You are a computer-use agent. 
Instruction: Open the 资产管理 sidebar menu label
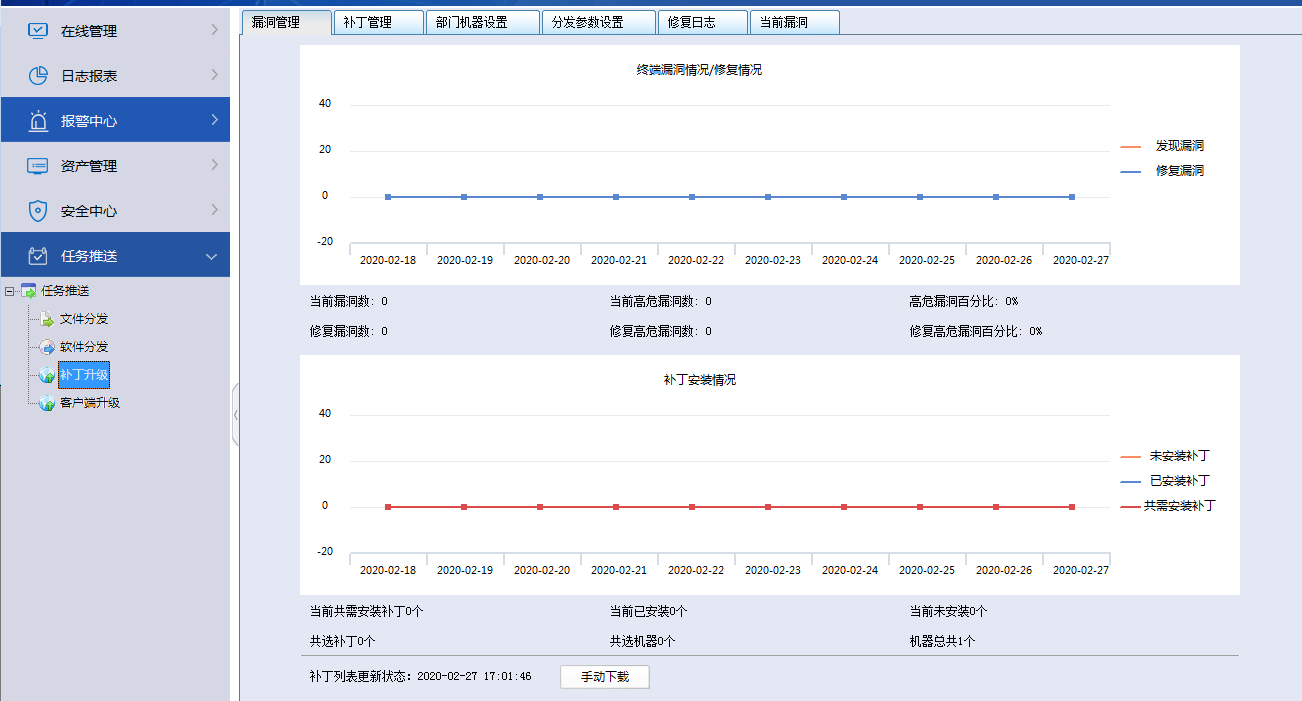[89, 166]
